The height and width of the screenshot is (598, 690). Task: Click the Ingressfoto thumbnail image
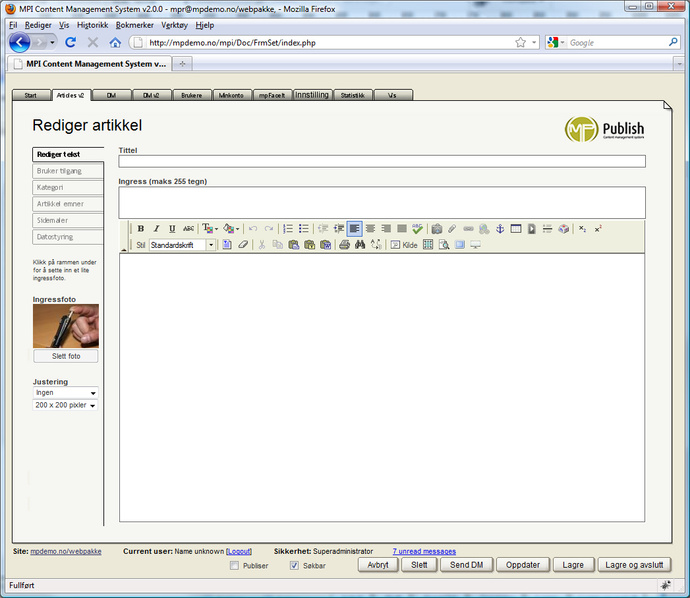click(66, 326)
